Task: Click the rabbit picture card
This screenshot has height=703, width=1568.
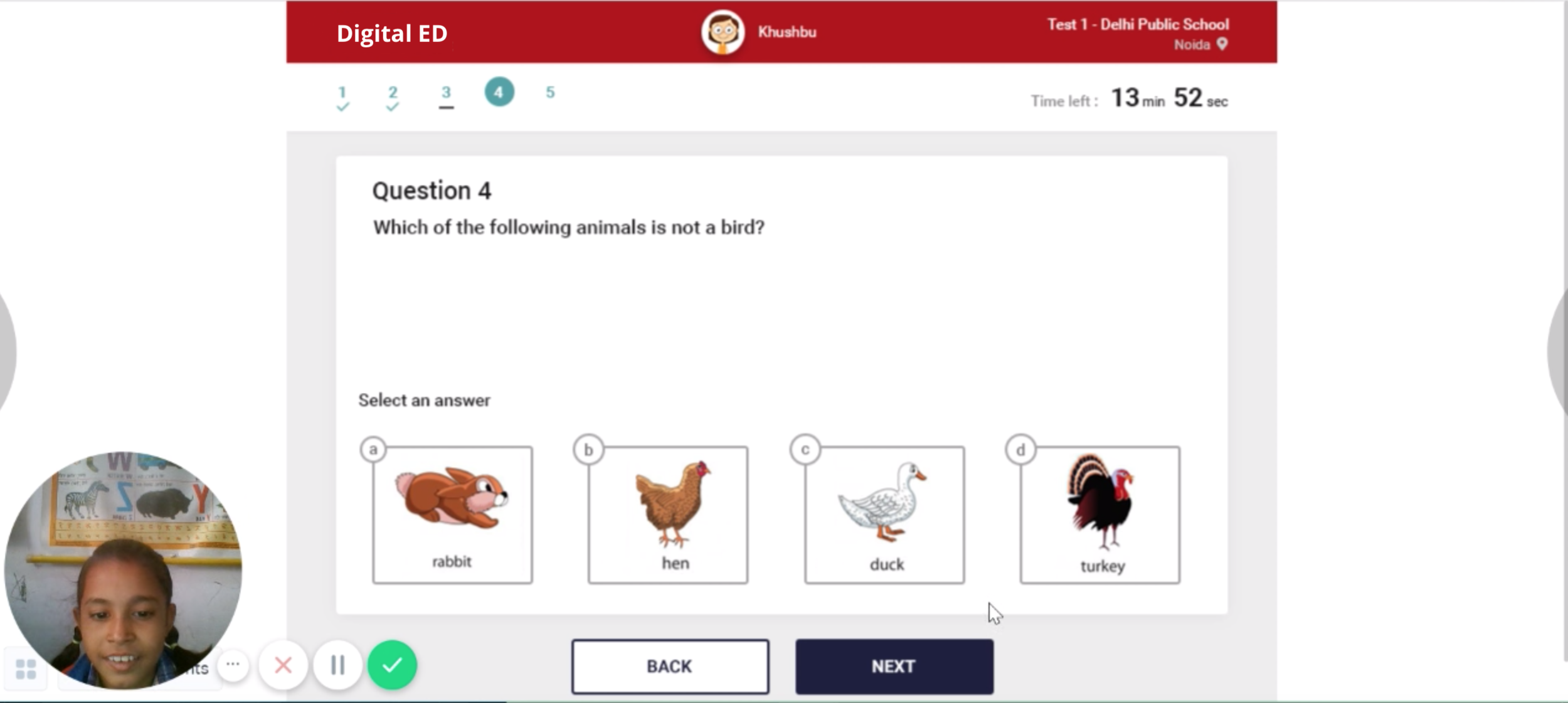Action: click(x=452, y=515)
